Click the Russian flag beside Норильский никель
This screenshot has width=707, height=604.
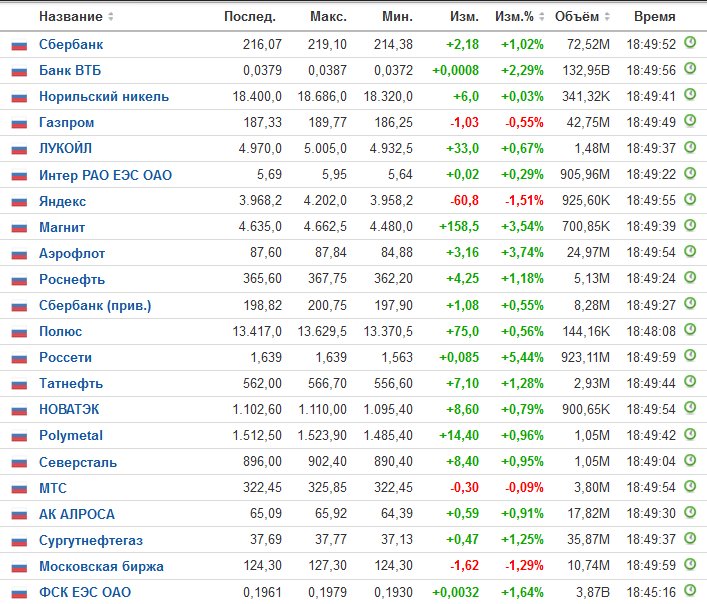click(19, 97)
